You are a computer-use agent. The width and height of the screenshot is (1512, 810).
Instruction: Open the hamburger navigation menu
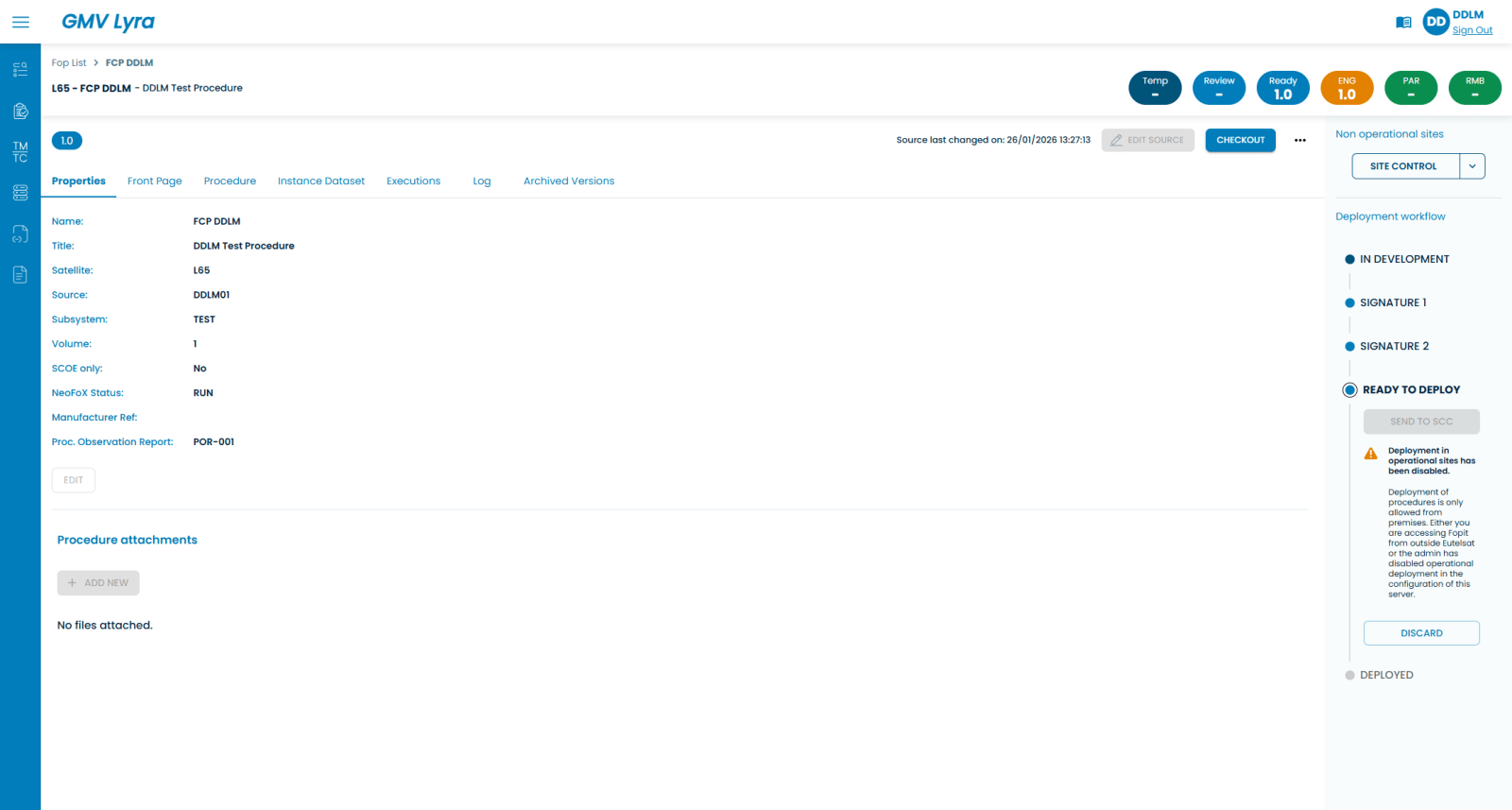click(21, 22)
